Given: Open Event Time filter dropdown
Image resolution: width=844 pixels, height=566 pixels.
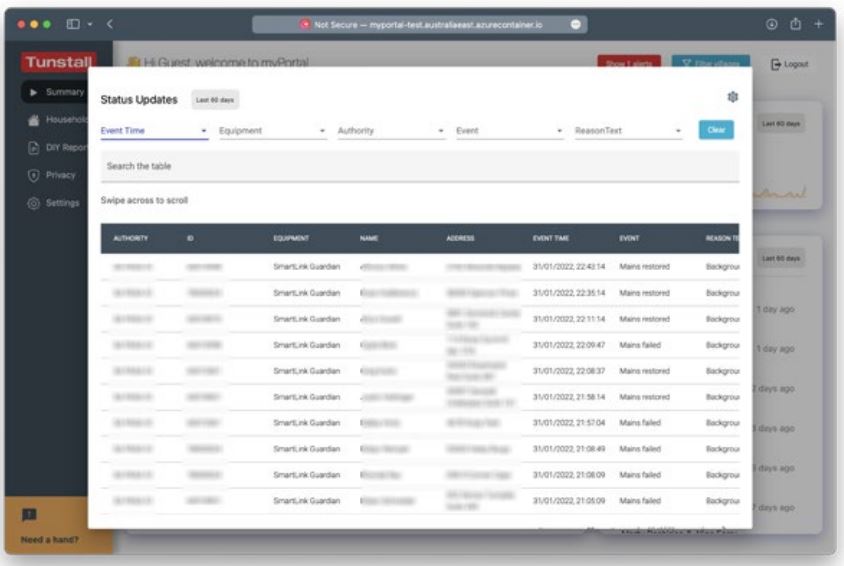Looking at the screenshot, I should point(154,131).
